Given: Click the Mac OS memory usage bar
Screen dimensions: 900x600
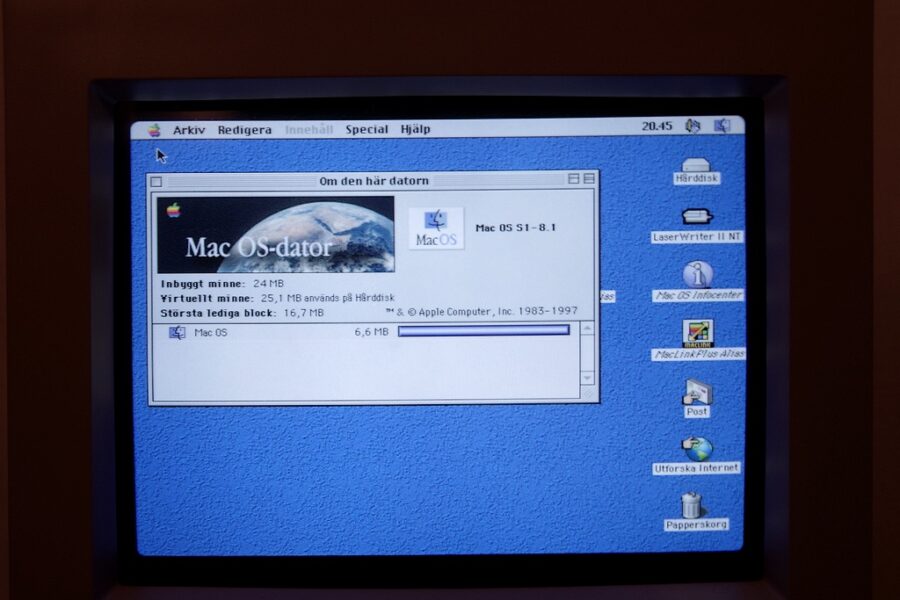Looking at the screenshot, I should pyautogui.click(x=484, y=330).
